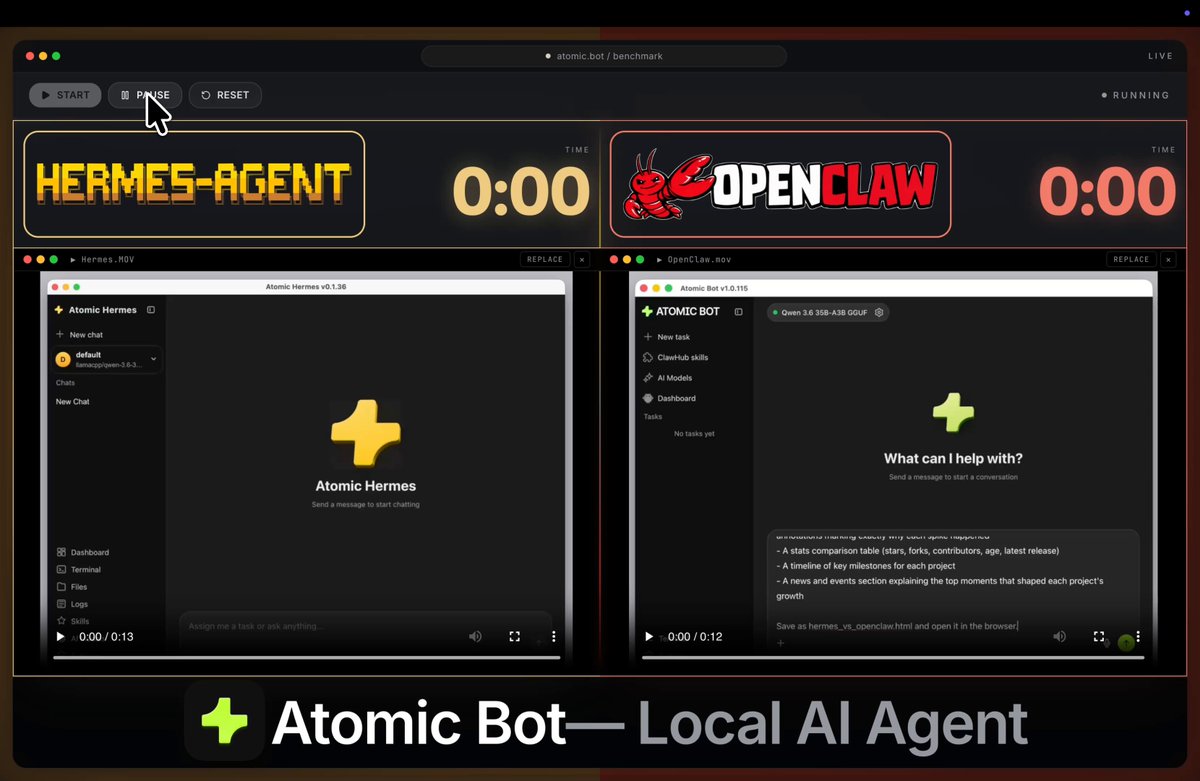Click the Atomic Bot logo in bottom caption

(x=225, y=721)
